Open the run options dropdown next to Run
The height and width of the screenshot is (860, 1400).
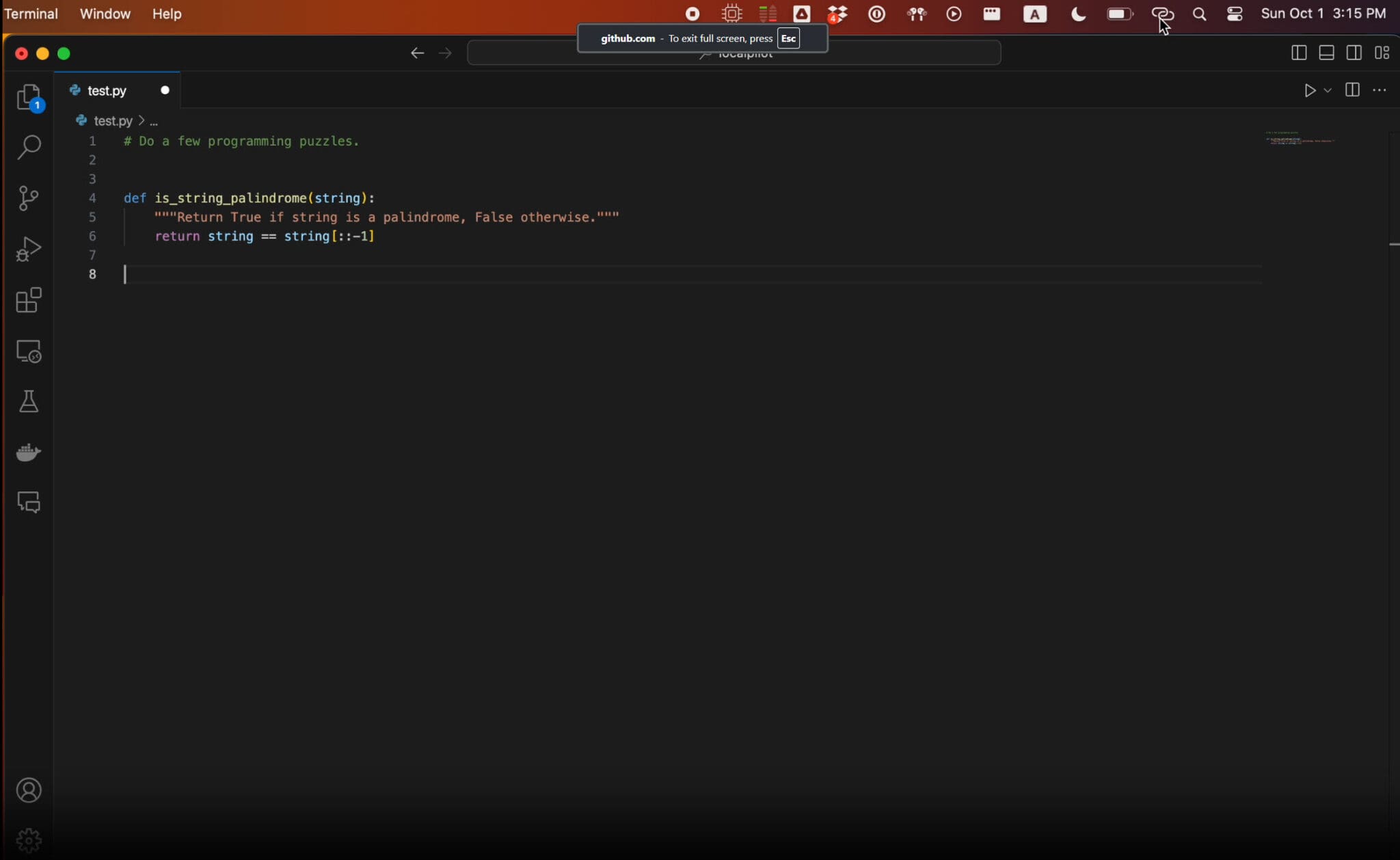pos(1327,90)
